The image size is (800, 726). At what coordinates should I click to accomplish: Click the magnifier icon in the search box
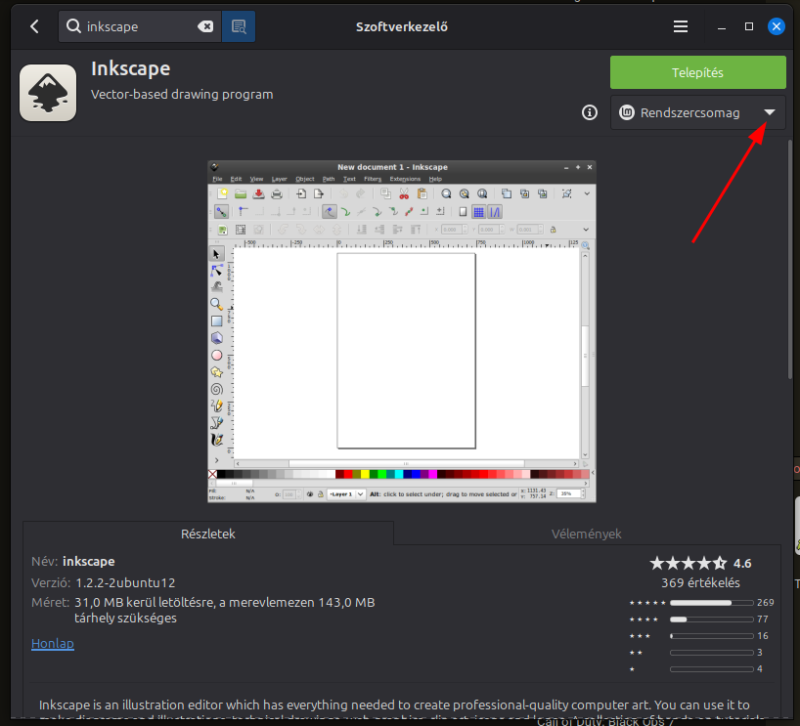[x=73, y=26]
